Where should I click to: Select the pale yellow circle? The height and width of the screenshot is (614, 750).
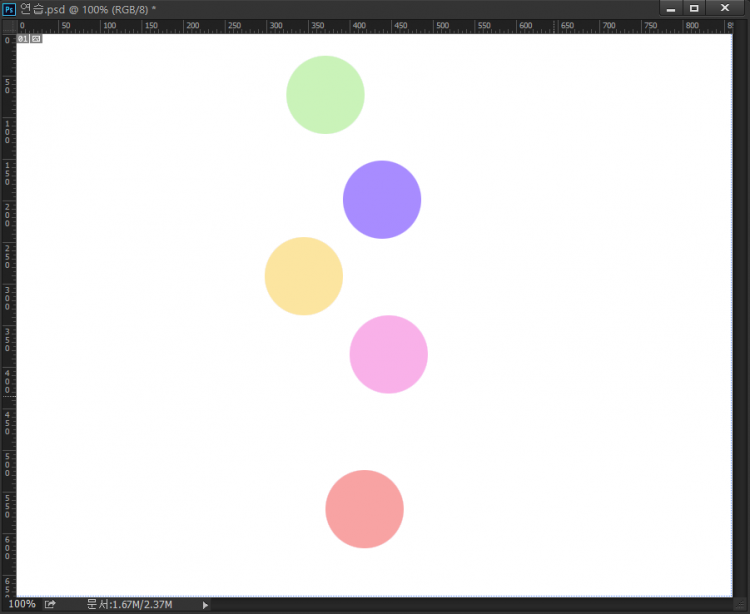tap(304, 276)
